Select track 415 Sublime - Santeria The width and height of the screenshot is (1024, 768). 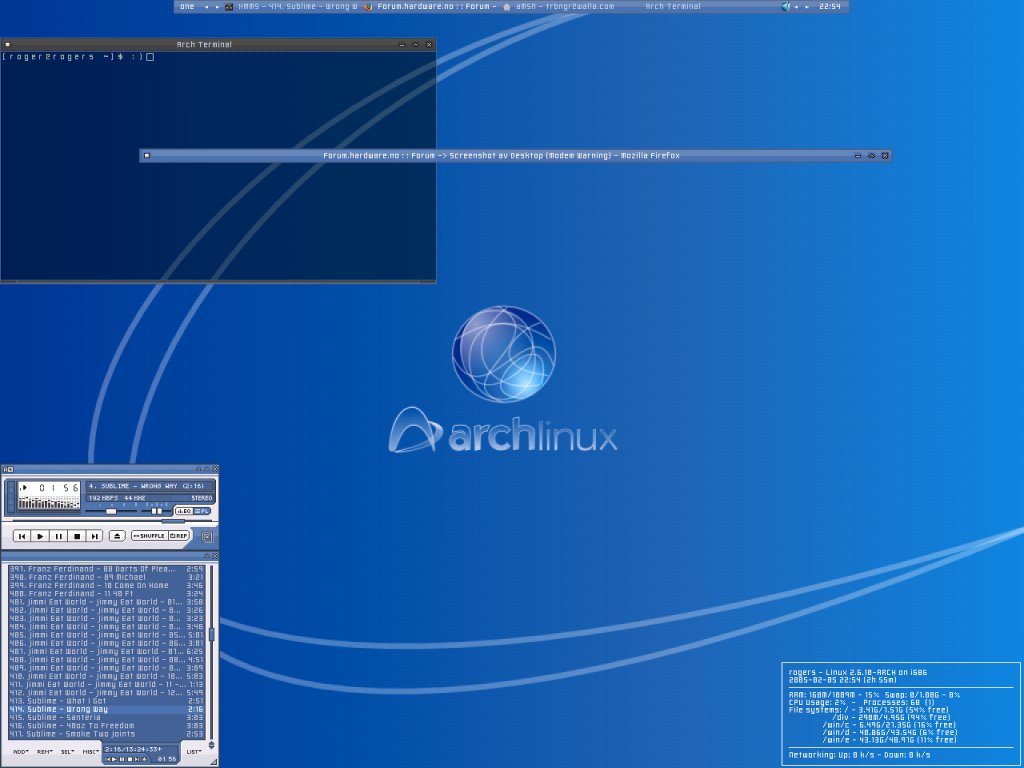click(x=106, y=717)
